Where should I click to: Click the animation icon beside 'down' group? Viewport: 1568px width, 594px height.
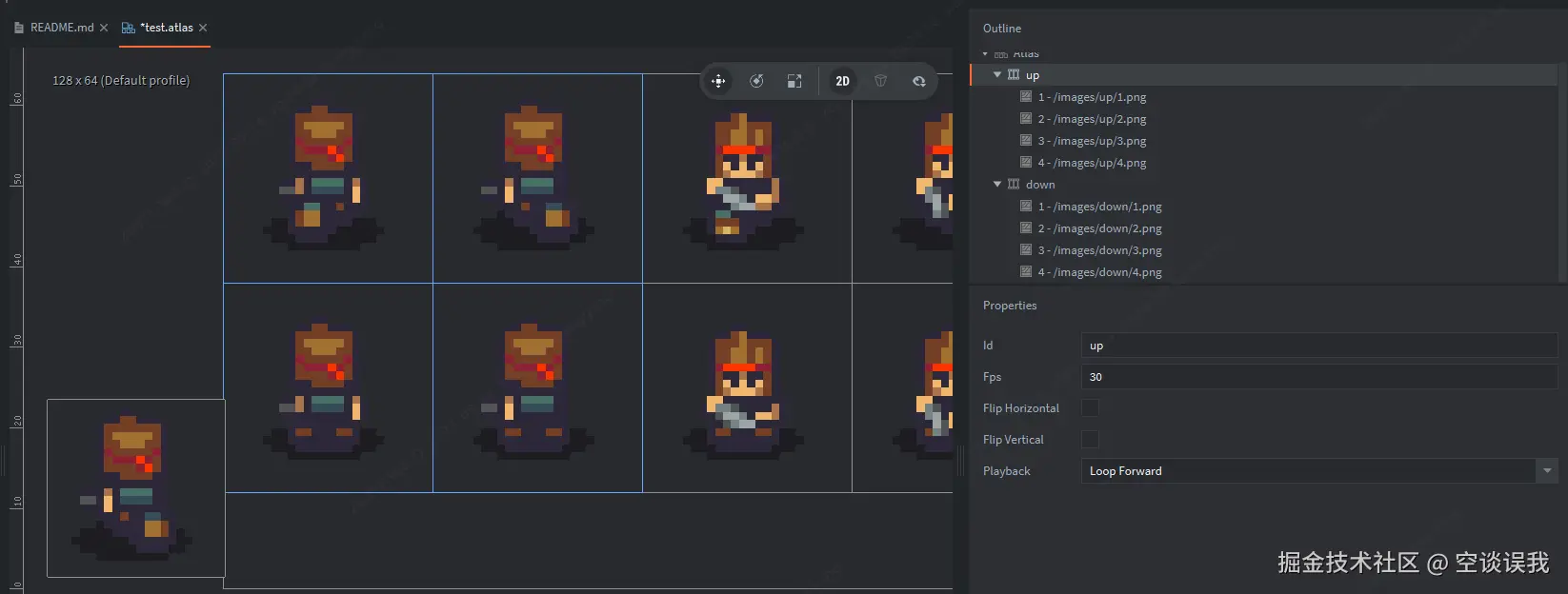[x=1014, y=185]
